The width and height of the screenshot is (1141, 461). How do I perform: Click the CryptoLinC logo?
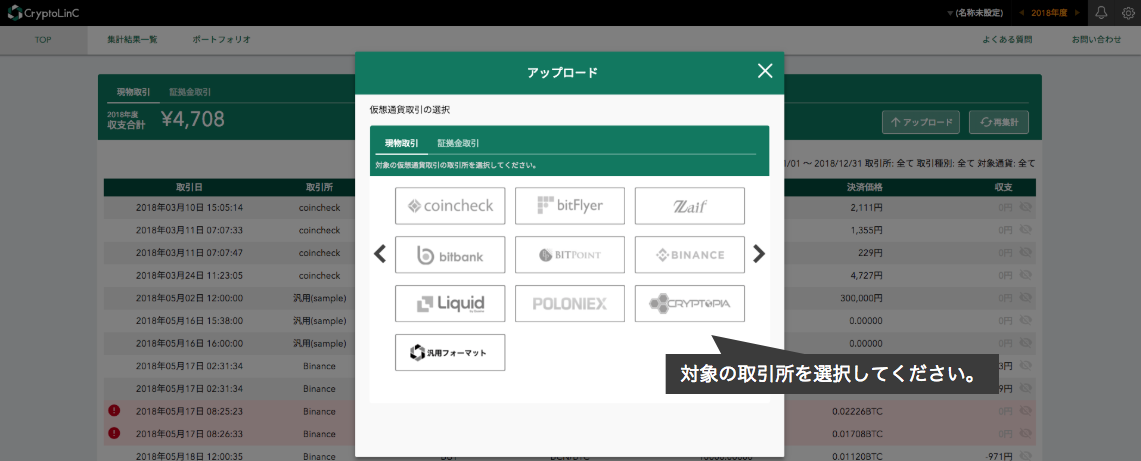point(44,12)
